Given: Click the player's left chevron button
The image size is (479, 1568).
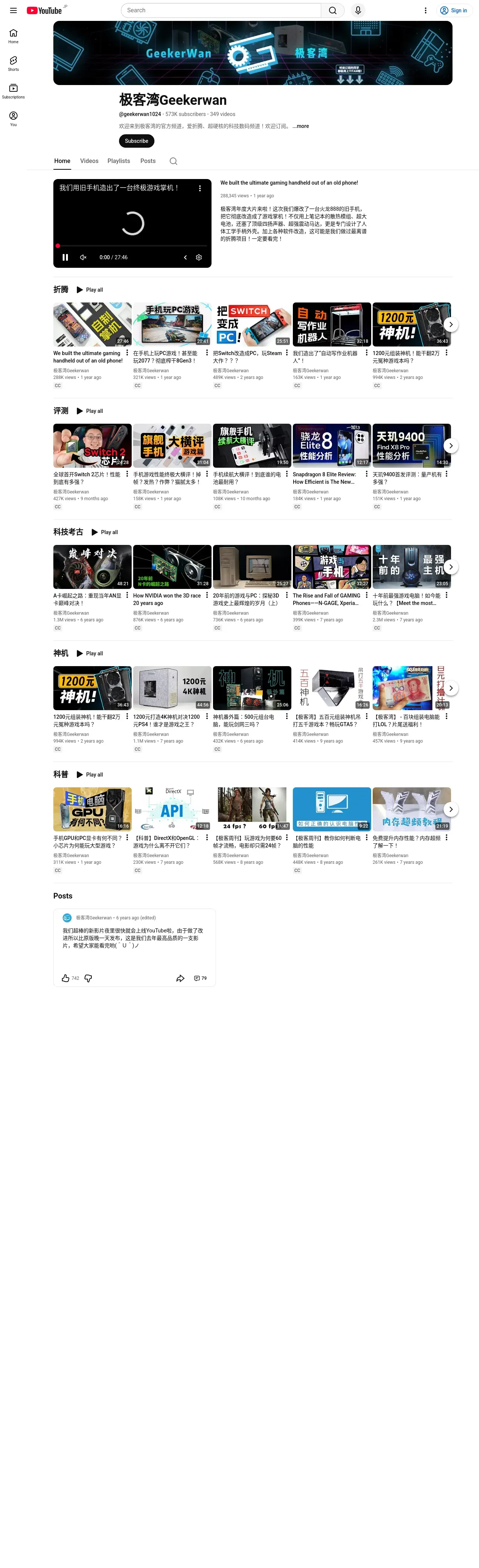Looking at the screenshot, I should (185, 257).
